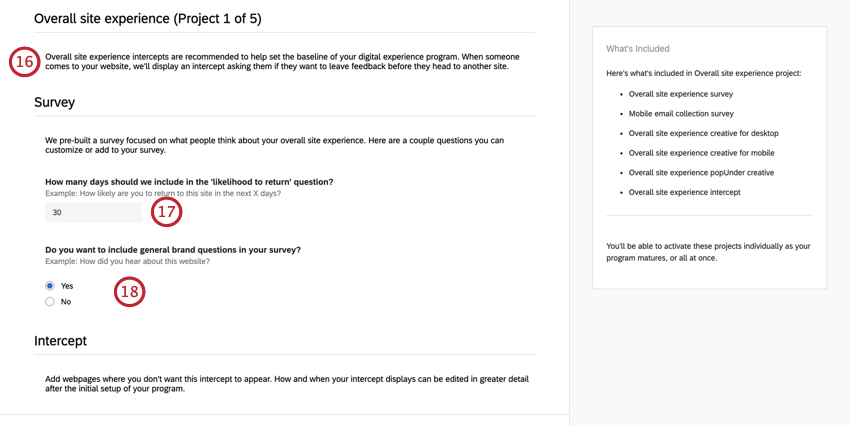850x425 pixels.
Task: Click the likelihood to return question label
Action: point(189,182)
